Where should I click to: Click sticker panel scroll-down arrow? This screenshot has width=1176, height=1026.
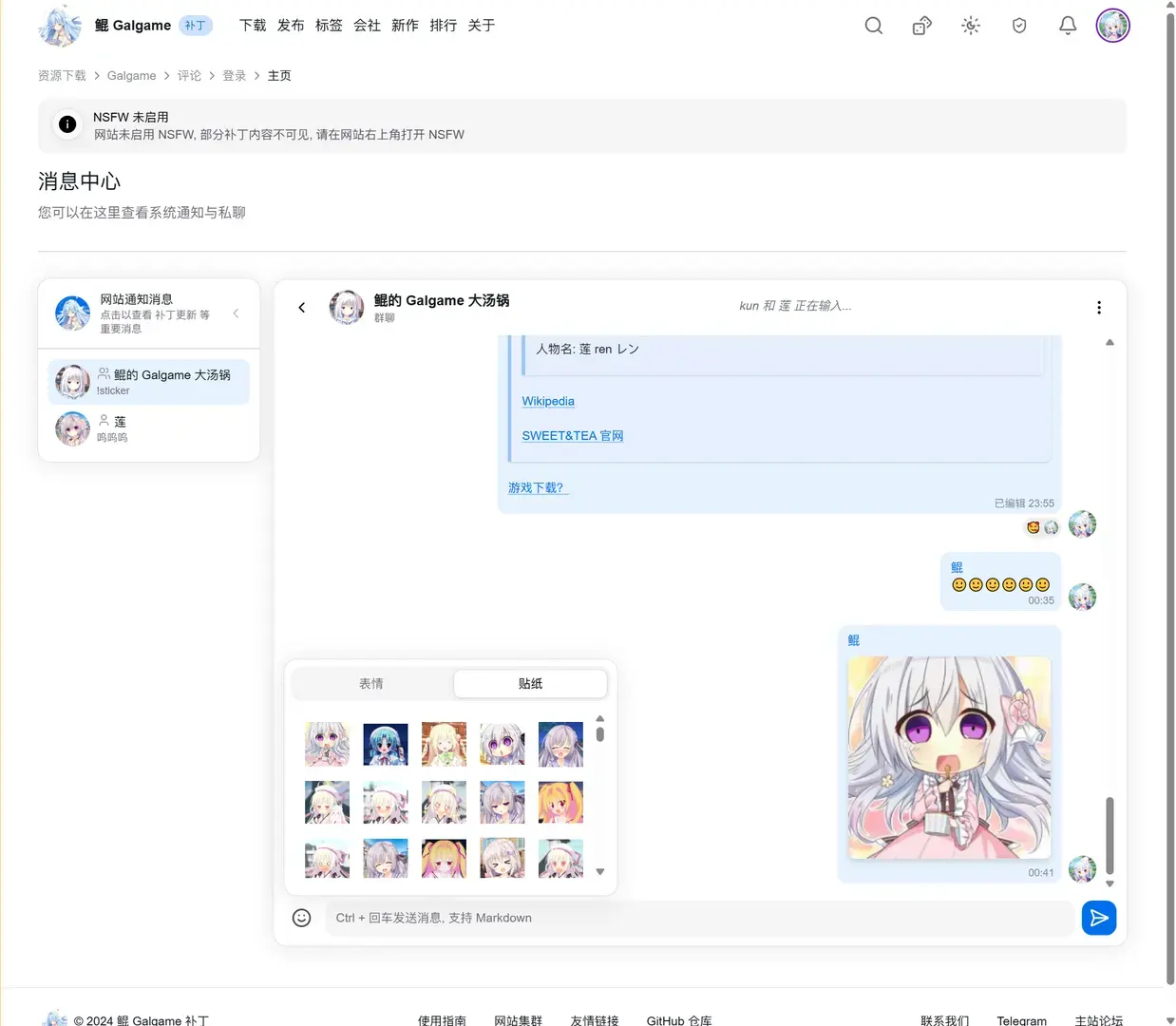click(599, 871)
